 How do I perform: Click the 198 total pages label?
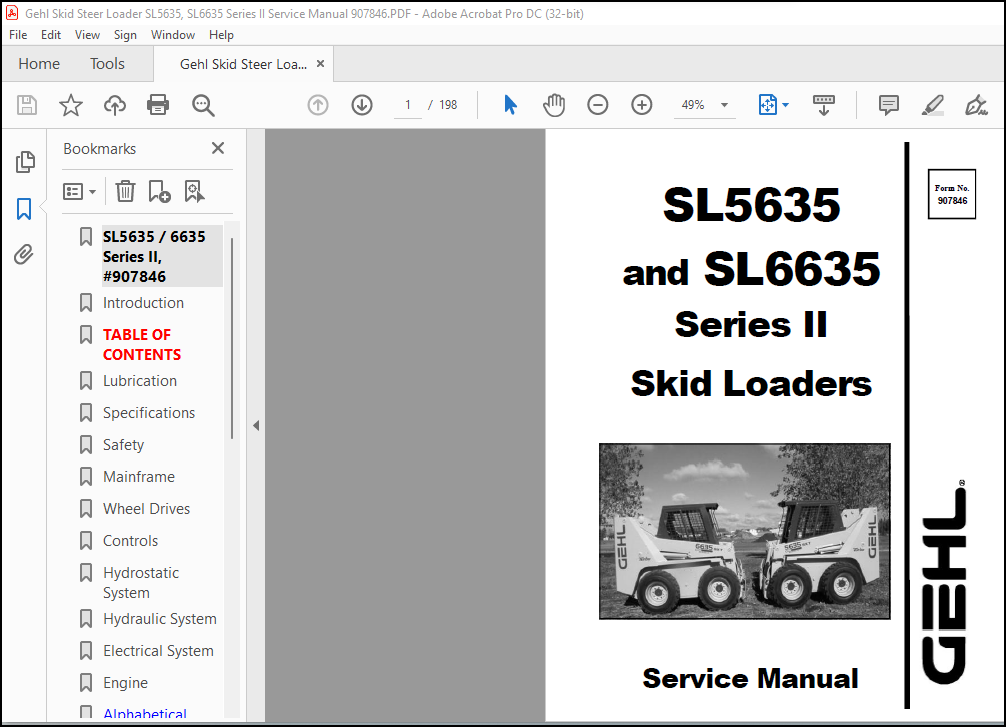pyautogui.click(x=448, y=105)
